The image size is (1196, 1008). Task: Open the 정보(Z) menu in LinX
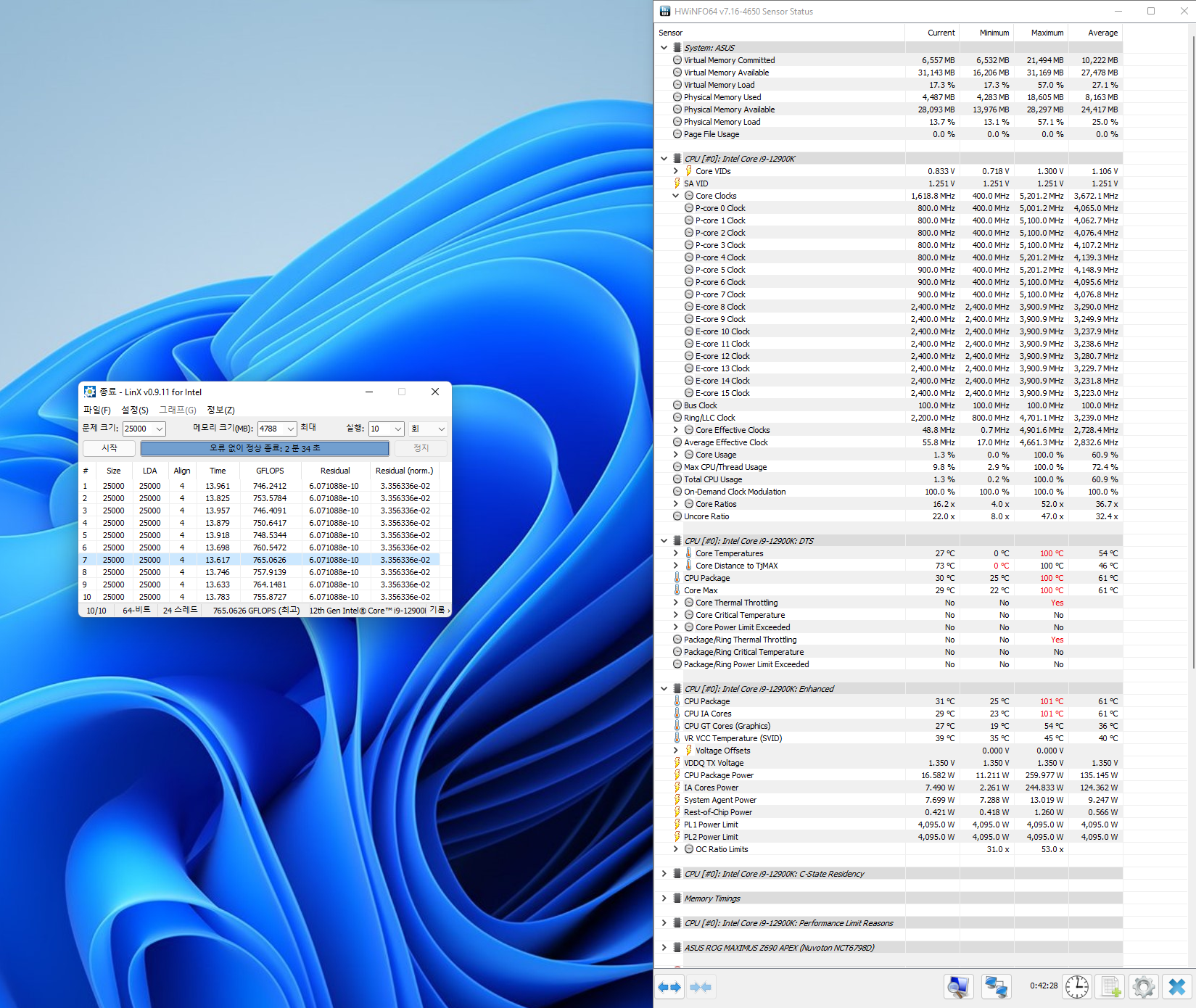click(x=220, y=410)
